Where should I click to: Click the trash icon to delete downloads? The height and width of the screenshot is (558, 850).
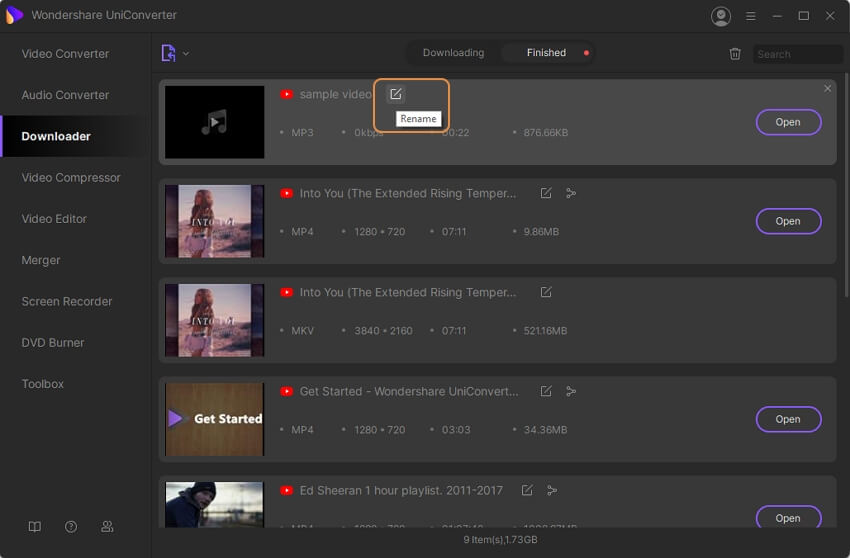735,54
